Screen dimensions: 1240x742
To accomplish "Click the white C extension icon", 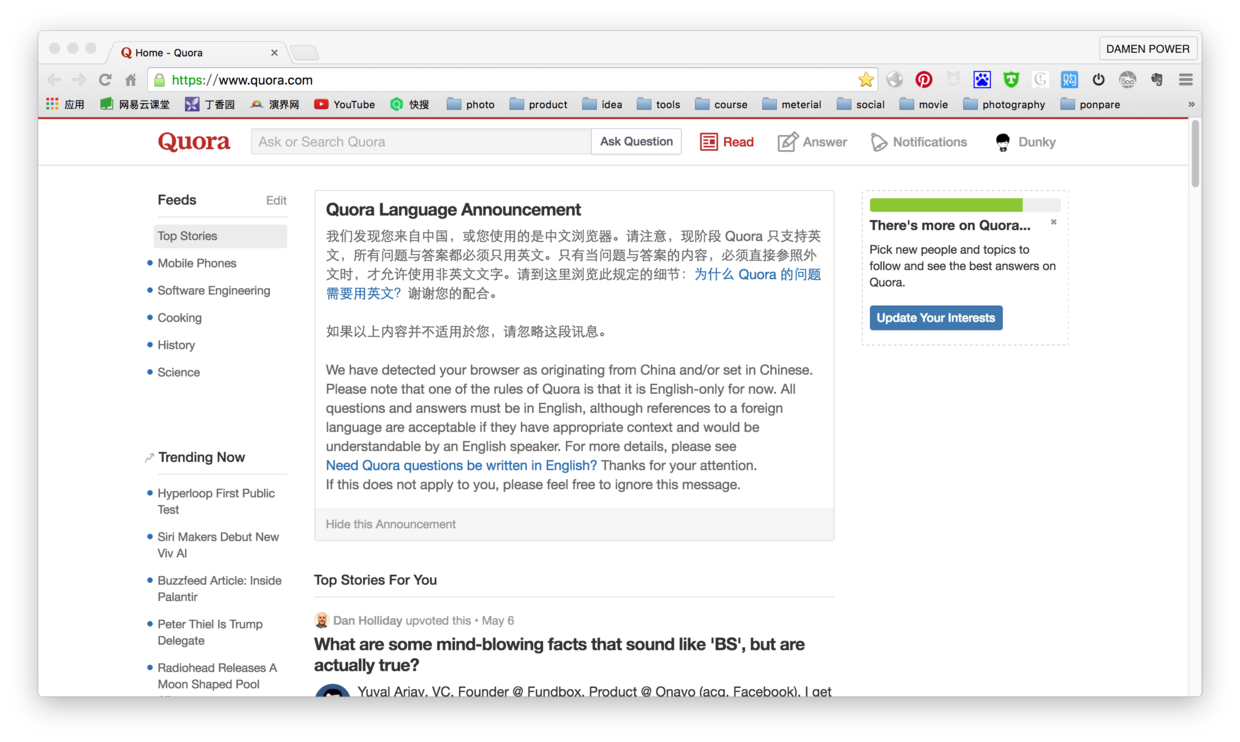I will point(1040,80).
